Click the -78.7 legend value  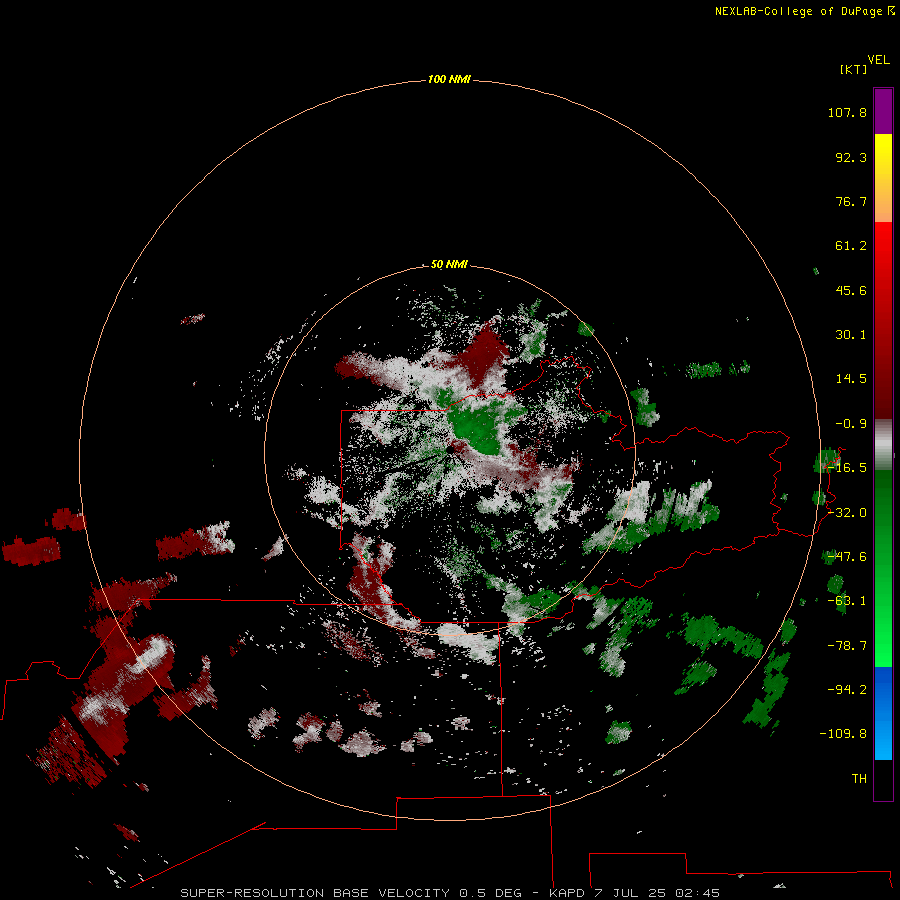click(x=847, y=646)
